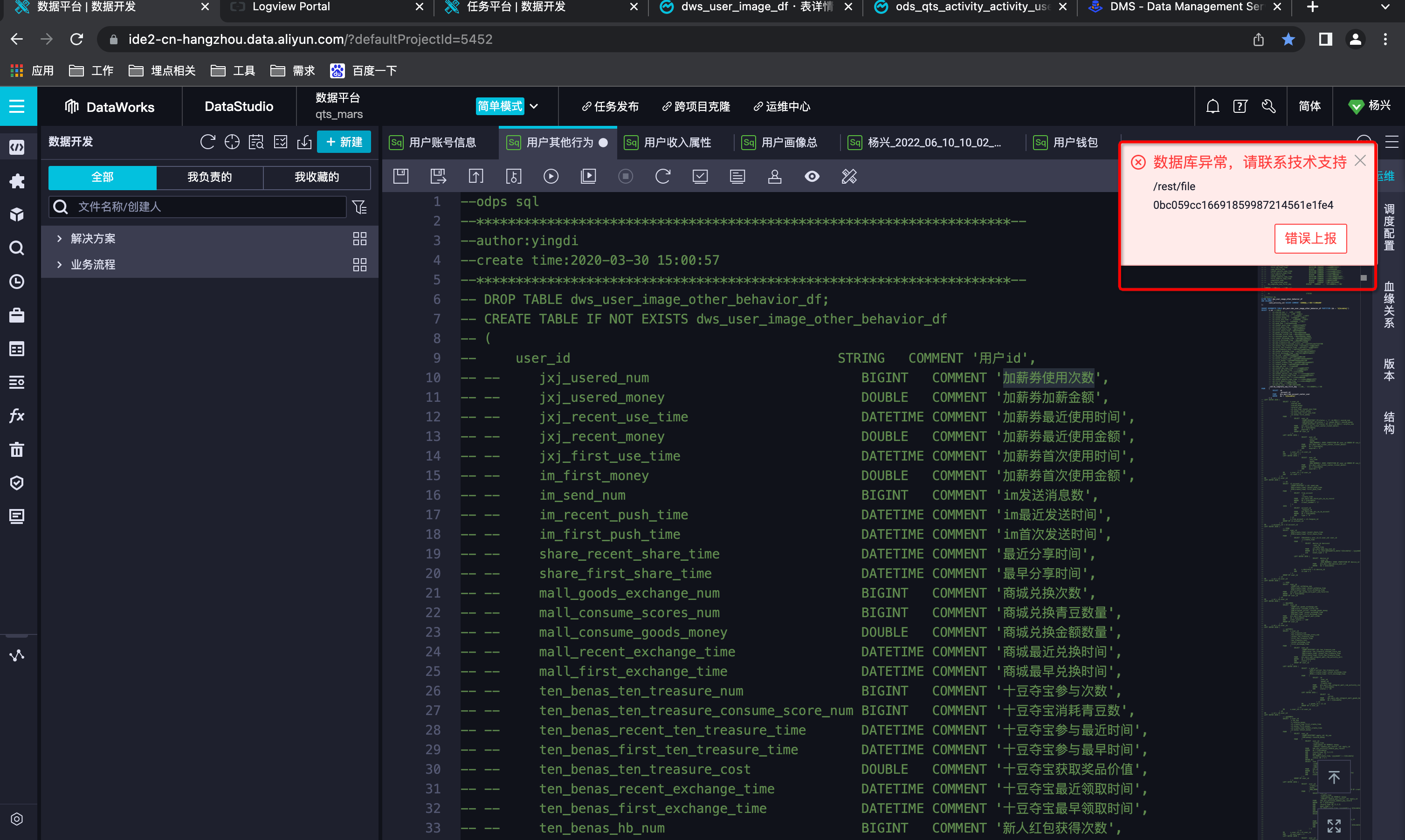
Task: Open a new browser tab
Action: click(x=1313, y=7)
